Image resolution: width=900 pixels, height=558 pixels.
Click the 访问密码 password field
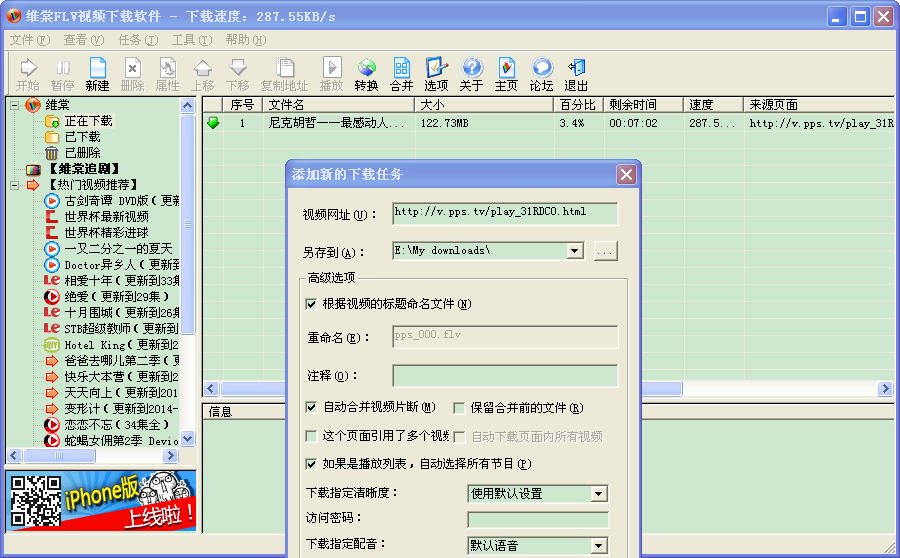coord(538,520)
